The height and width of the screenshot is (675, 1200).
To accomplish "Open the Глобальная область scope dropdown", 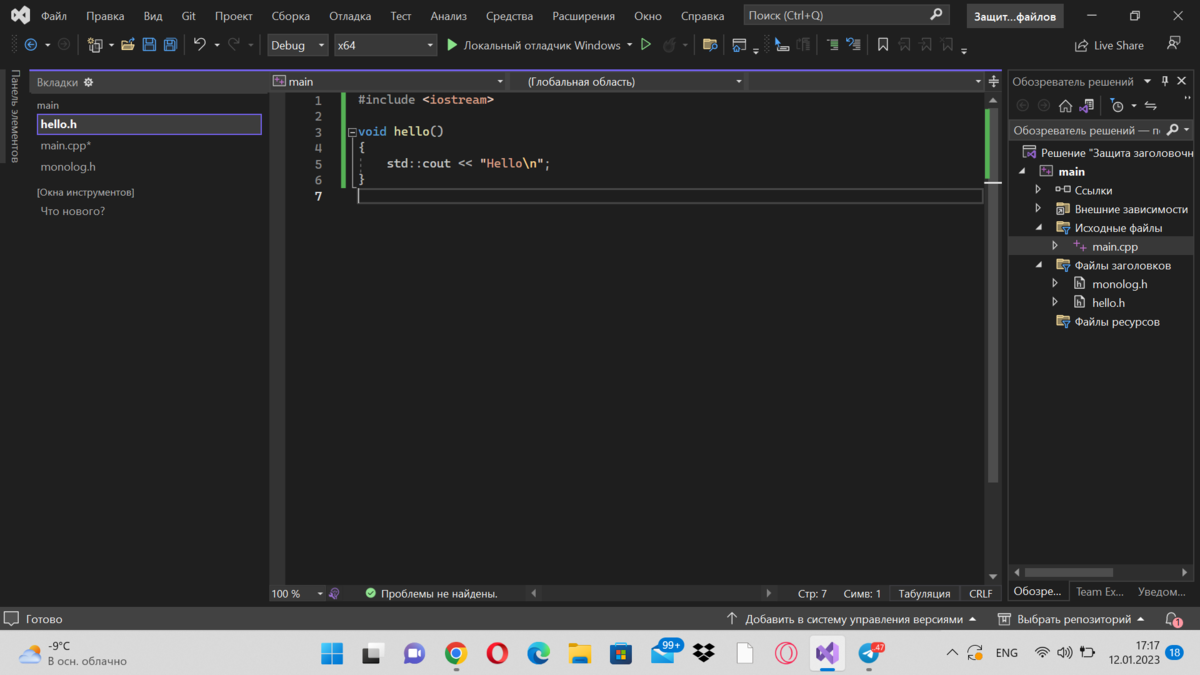I will coord(629,82).
